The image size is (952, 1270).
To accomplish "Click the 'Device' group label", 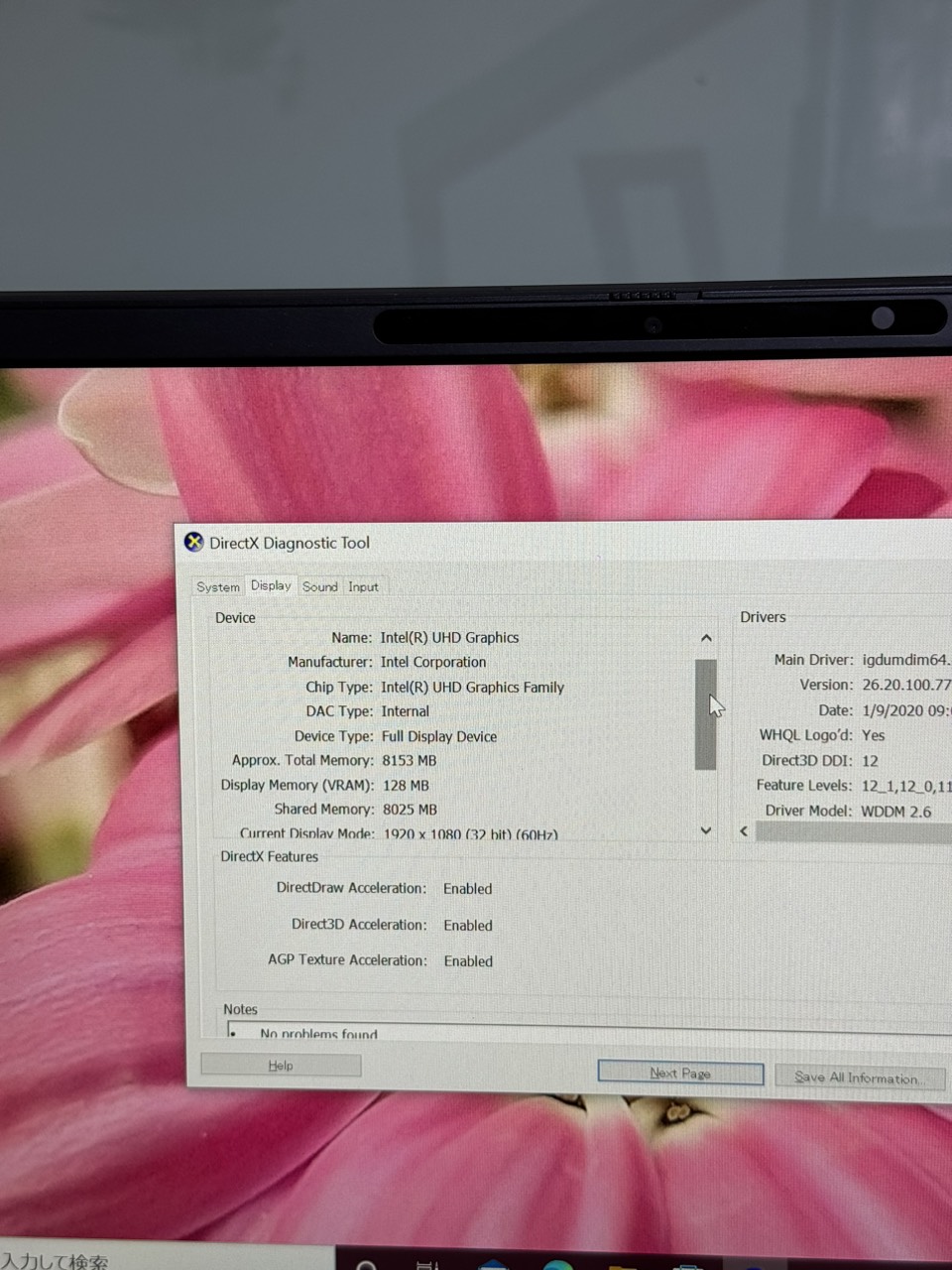I will click(235, 617).
